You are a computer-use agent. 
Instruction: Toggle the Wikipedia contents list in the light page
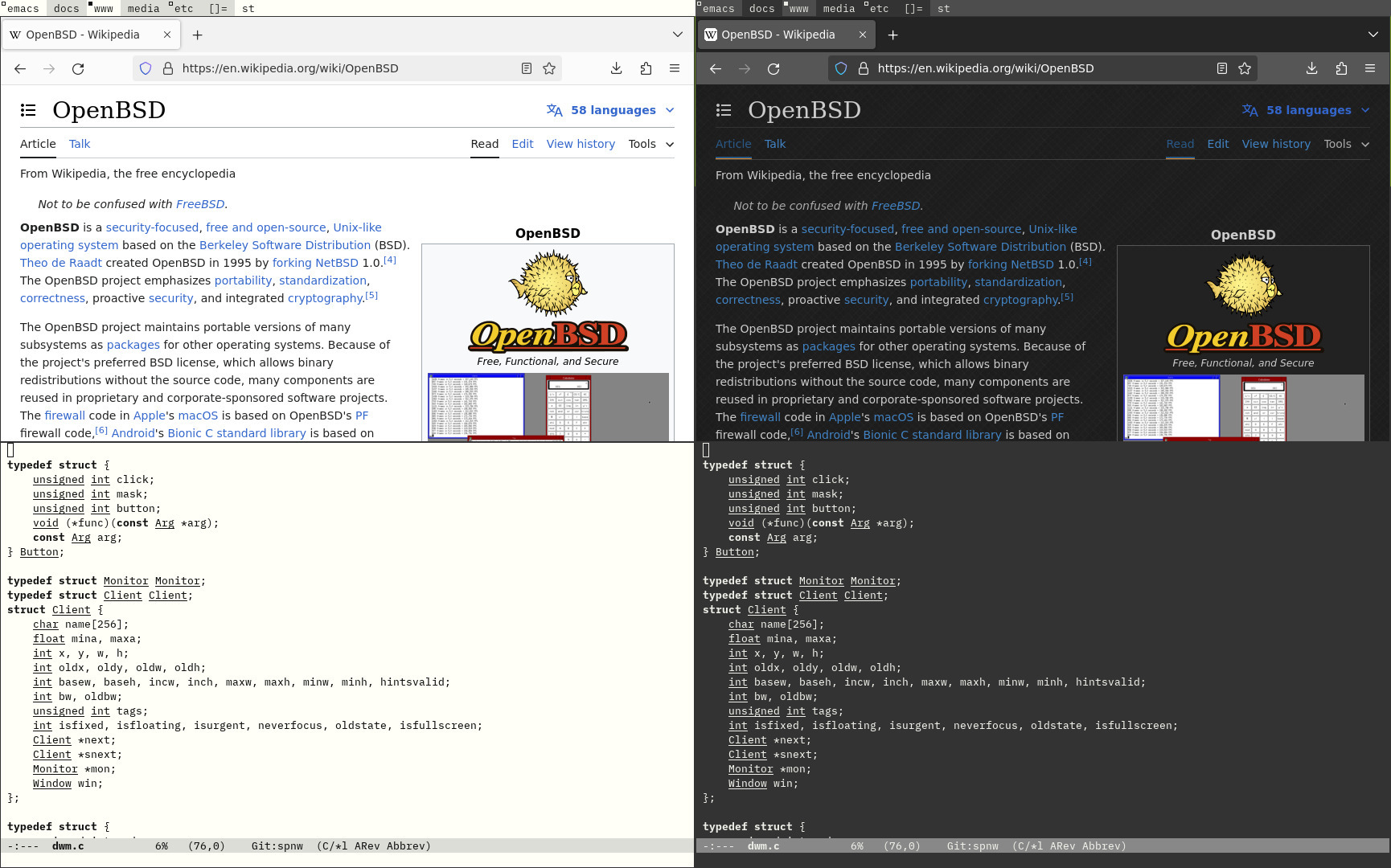pos(28,110)
